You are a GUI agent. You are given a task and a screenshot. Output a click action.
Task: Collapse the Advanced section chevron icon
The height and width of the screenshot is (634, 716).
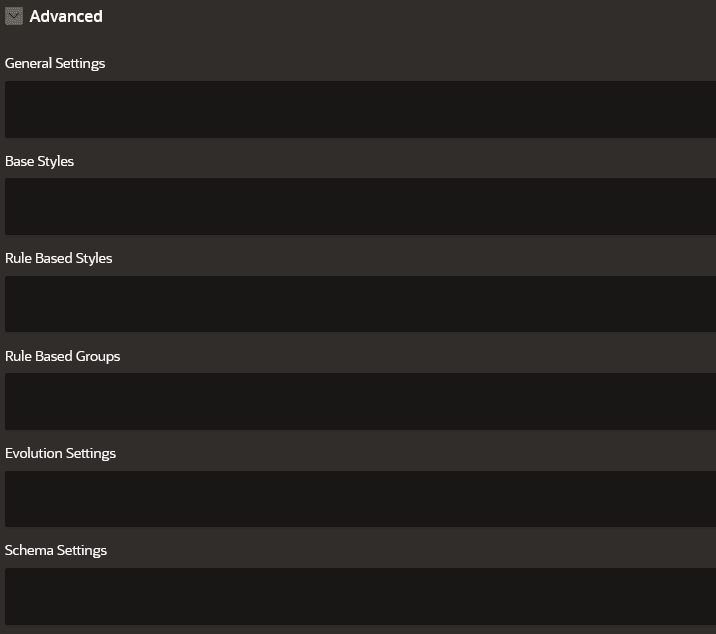(x=14, y=16)
